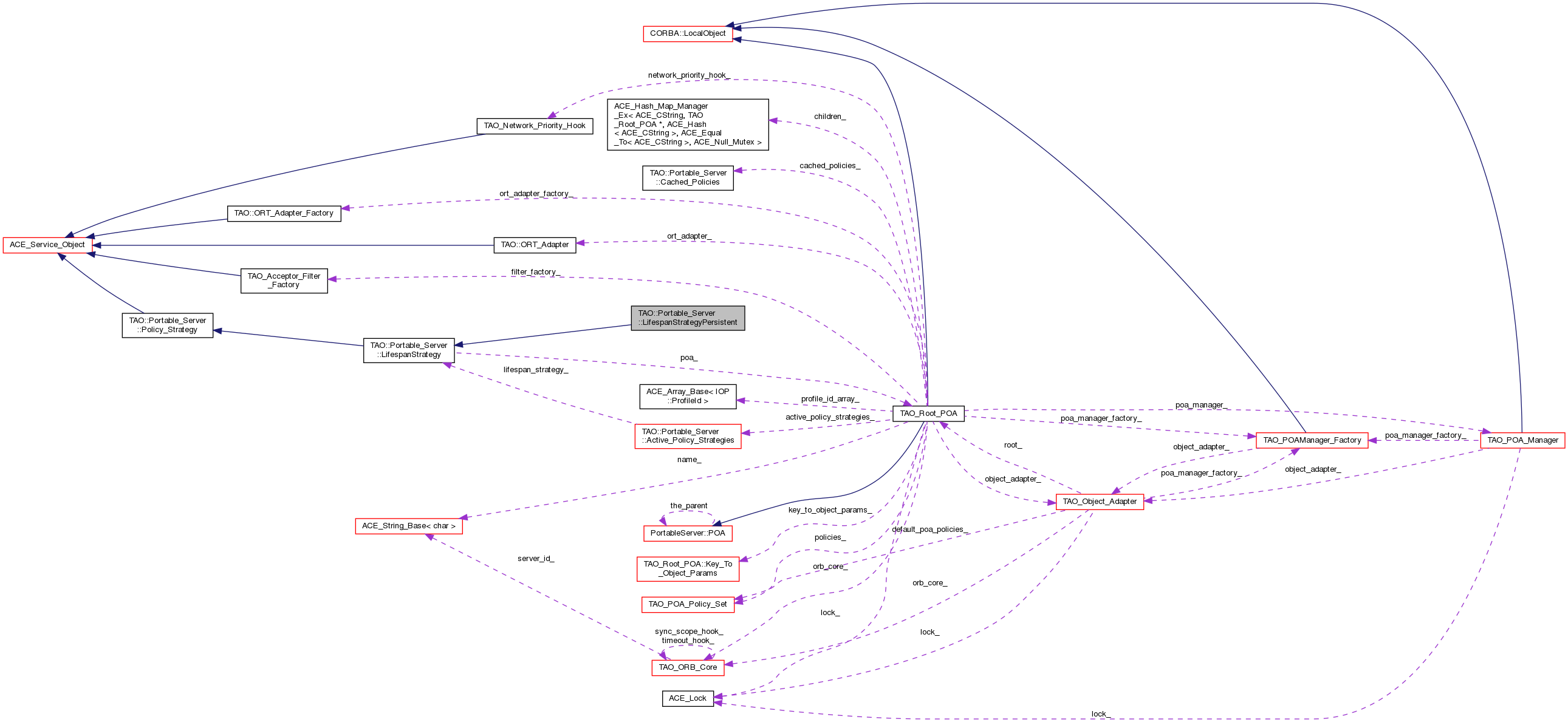The image size is (1568, 722).
Task: Click the TAO_POA_Manager node
Action: 1522,440
